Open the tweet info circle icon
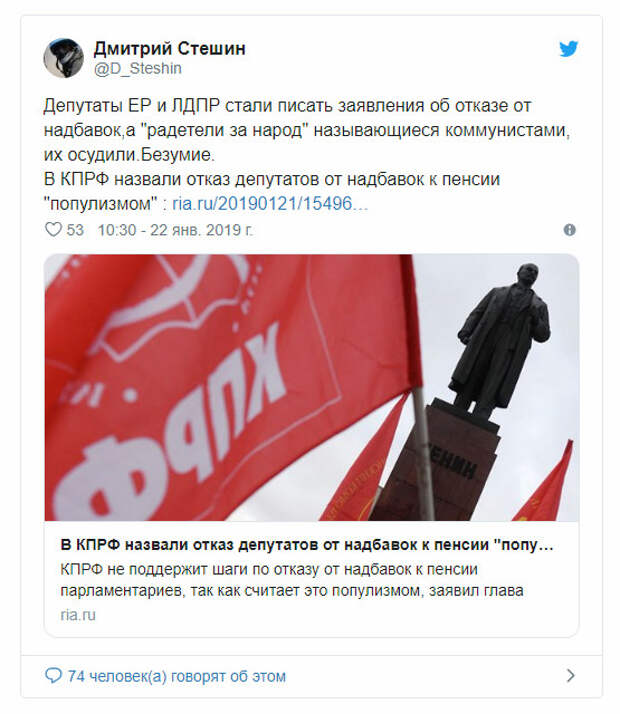The image size is (620, 714). click(x=569, y=230)
